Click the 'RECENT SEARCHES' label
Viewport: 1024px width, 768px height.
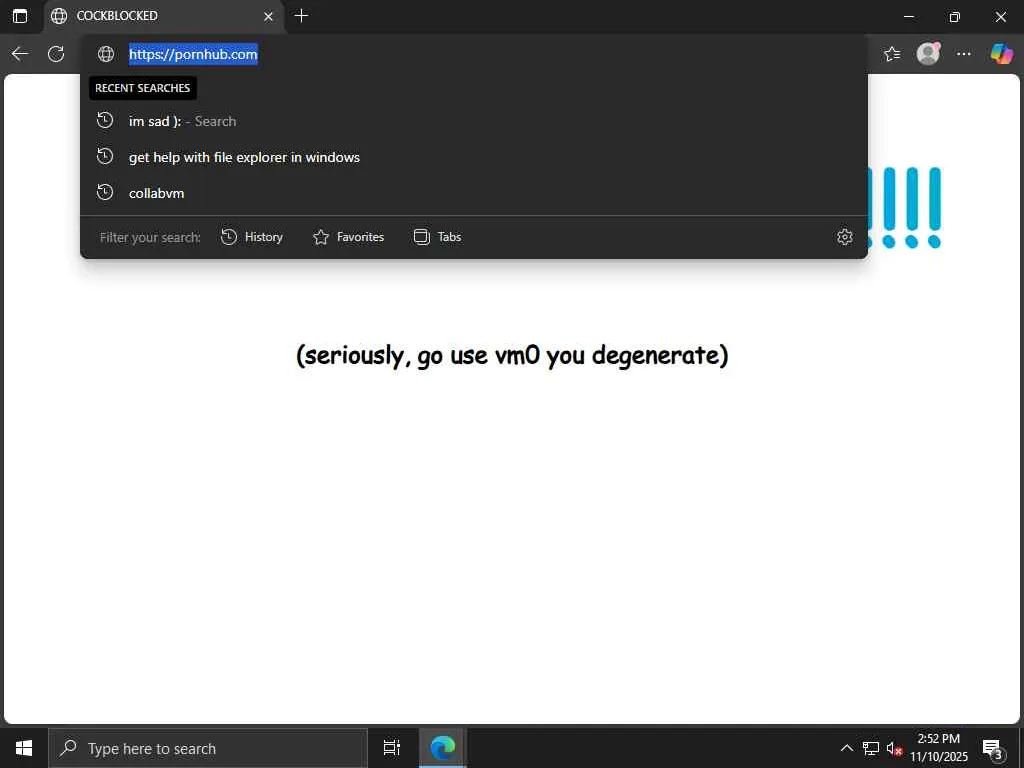[142, 88]
